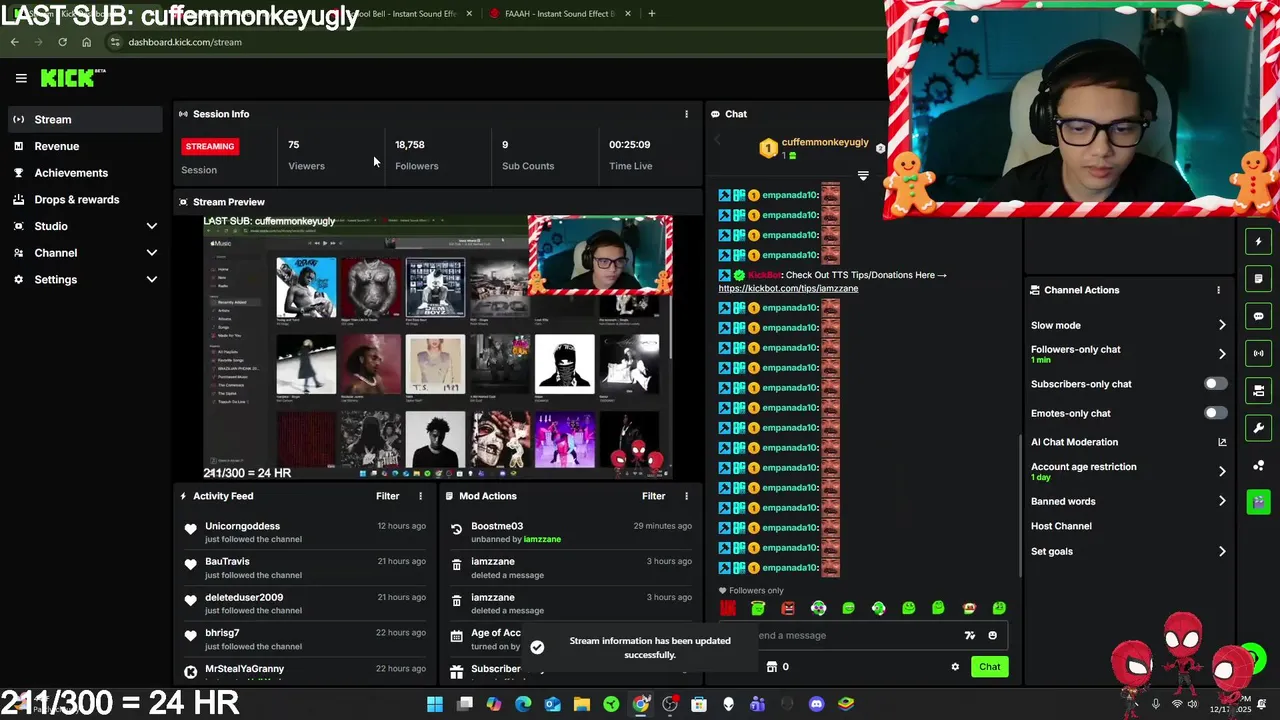
Task: Go to browser home page
Action: point(86,42)
